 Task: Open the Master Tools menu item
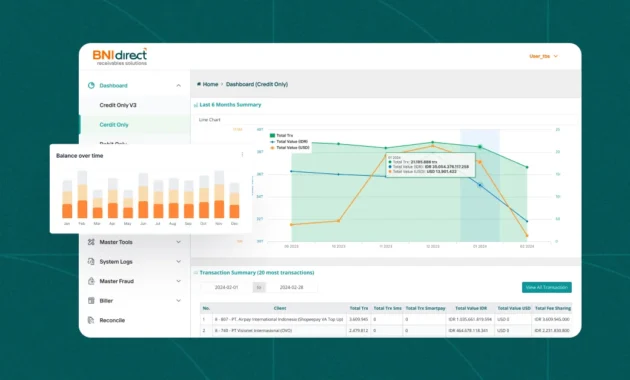click(x=116, y=242)
